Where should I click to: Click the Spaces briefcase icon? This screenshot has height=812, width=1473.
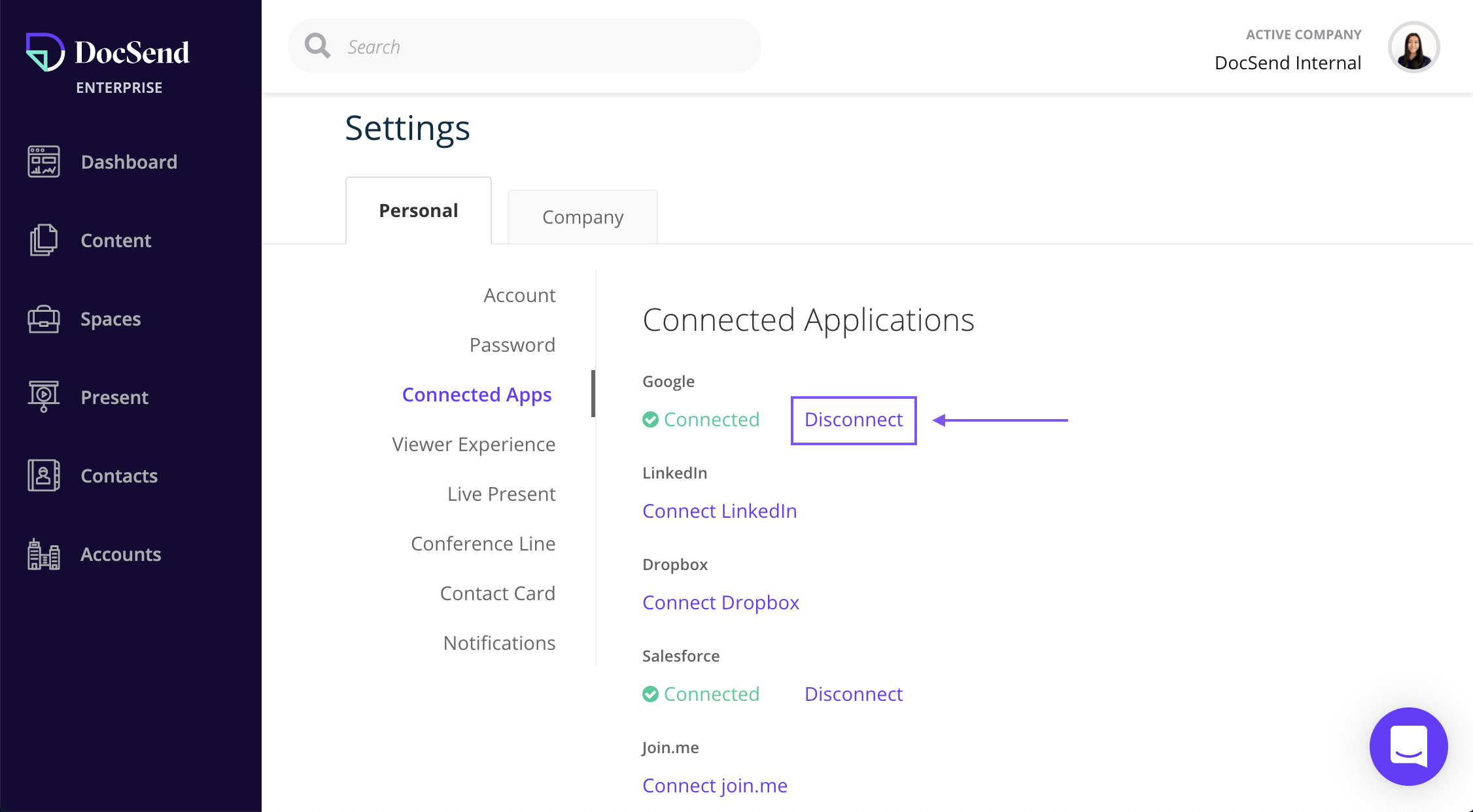(x=44, y=319)
